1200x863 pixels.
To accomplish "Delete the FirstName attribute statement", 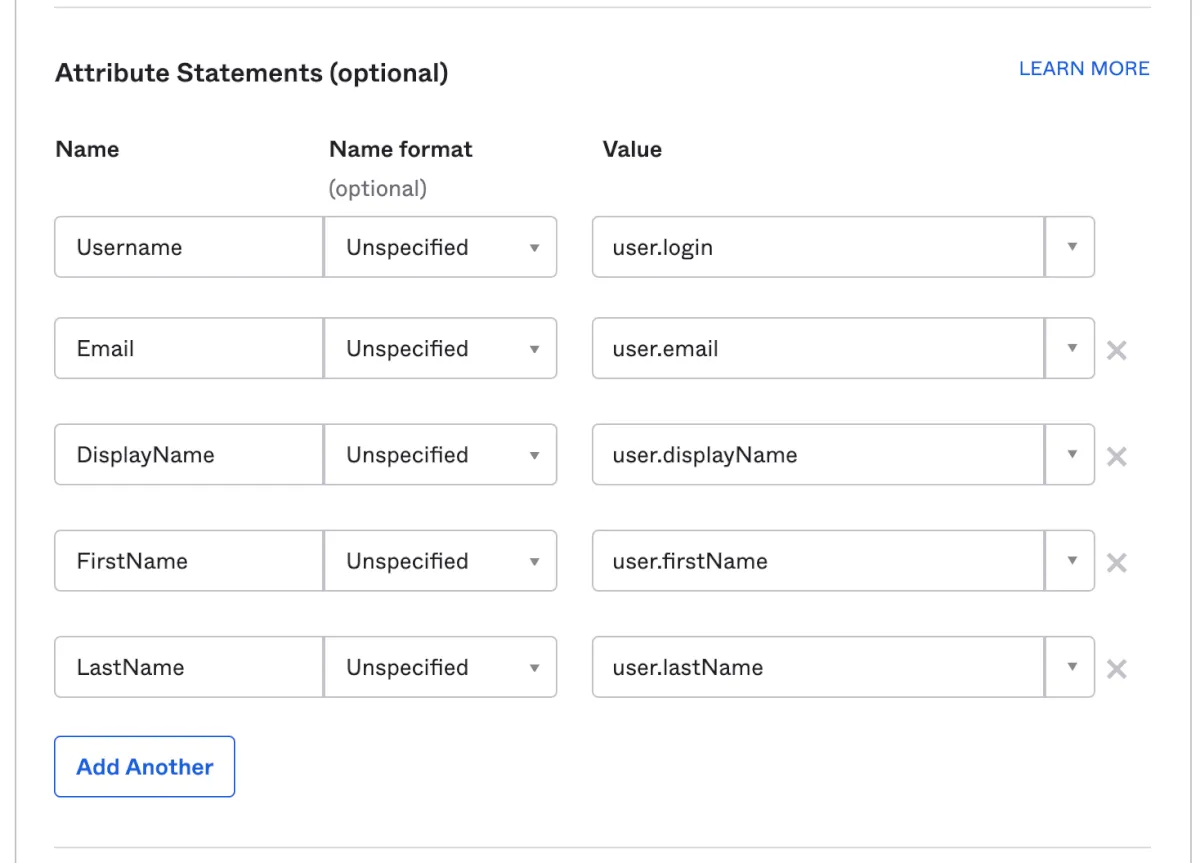I will 1117,562.
